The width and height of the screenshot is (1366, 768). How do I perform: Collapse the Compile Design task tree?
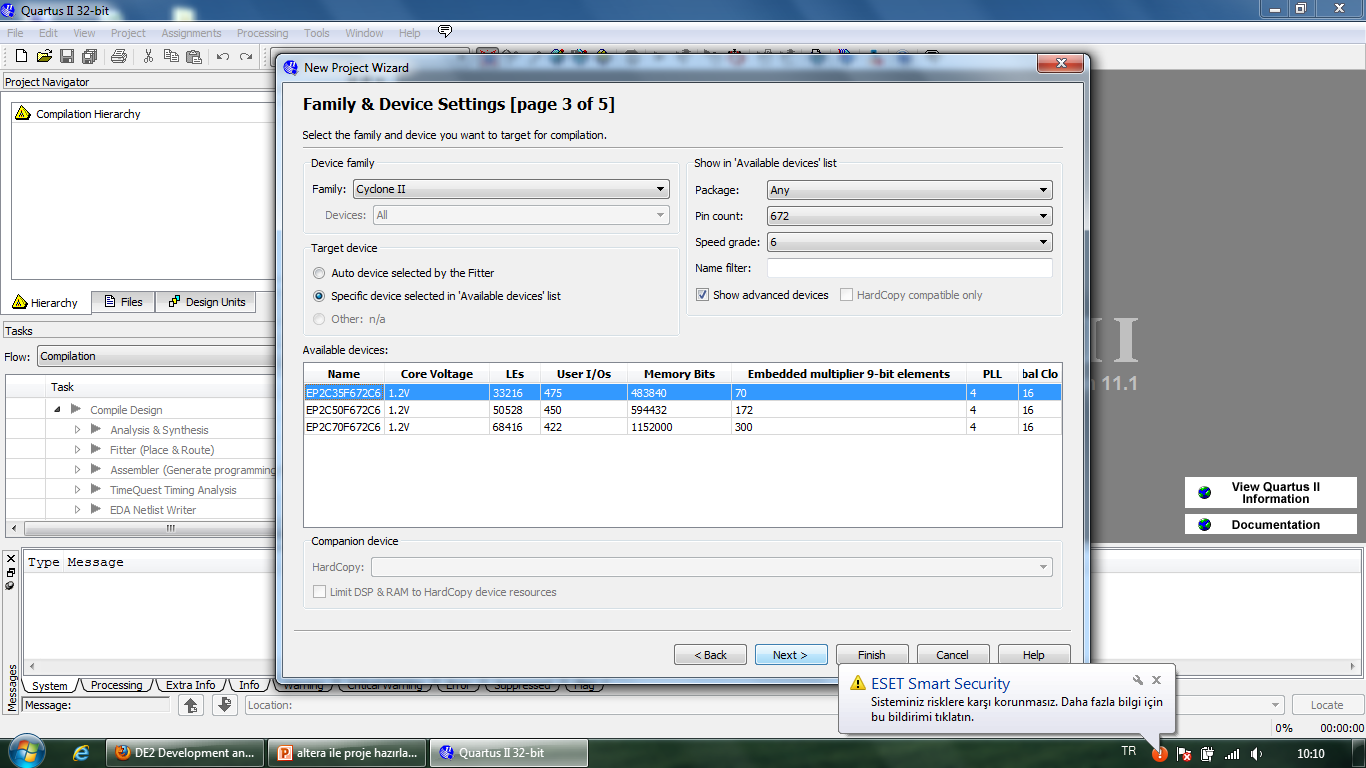click(x=57, y=409)
